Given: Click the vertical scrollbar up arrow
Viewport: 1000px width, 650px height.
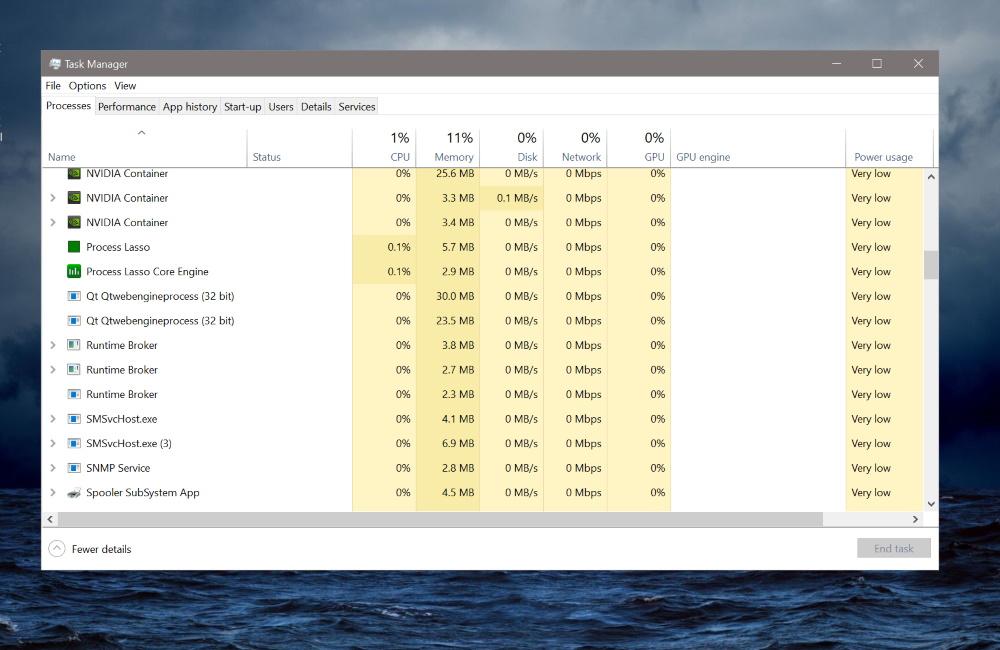Looking at the screenshot, I should (x=931, y=177).
